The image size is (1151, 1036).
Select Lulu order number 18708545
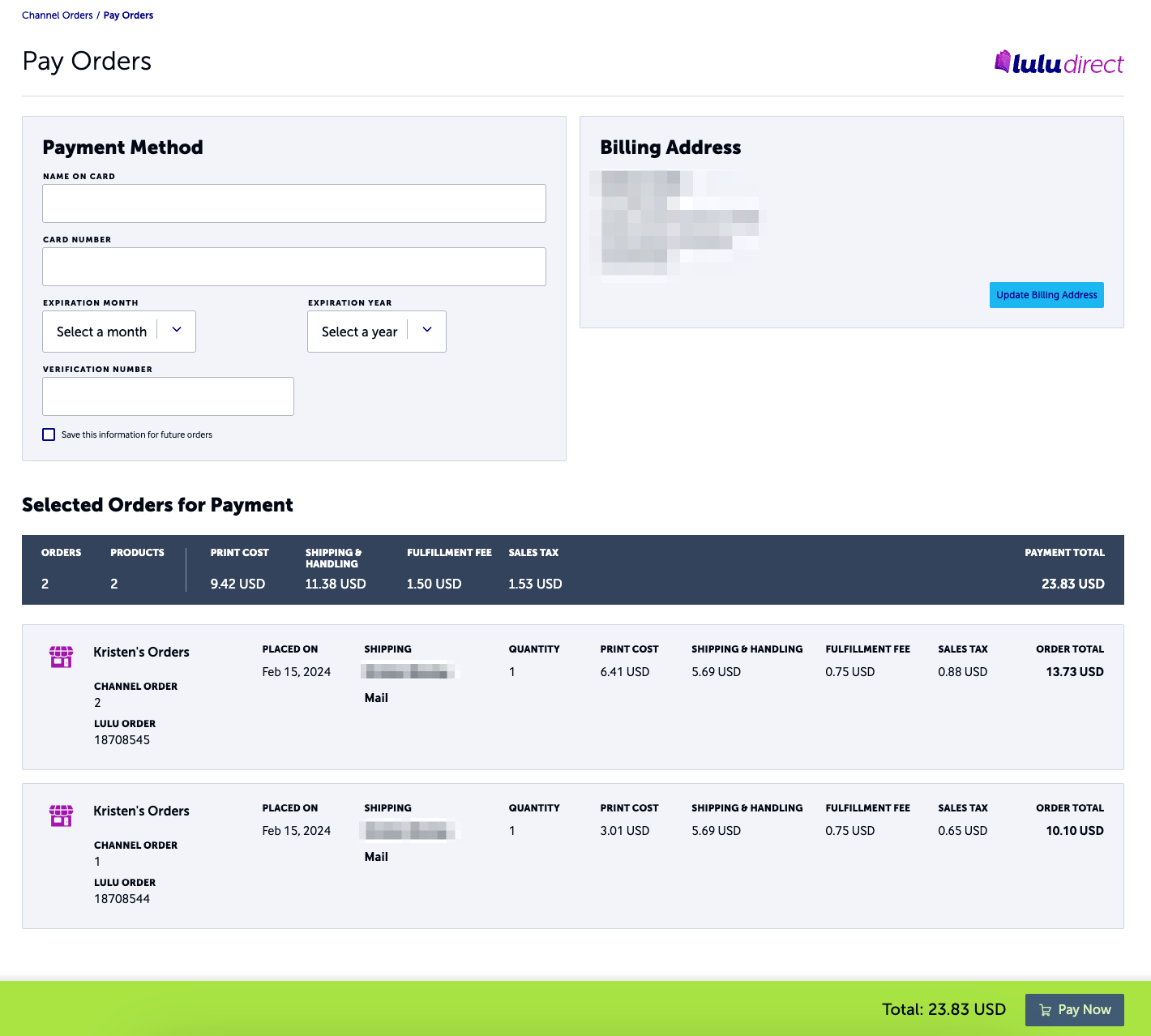coord(122,740)
